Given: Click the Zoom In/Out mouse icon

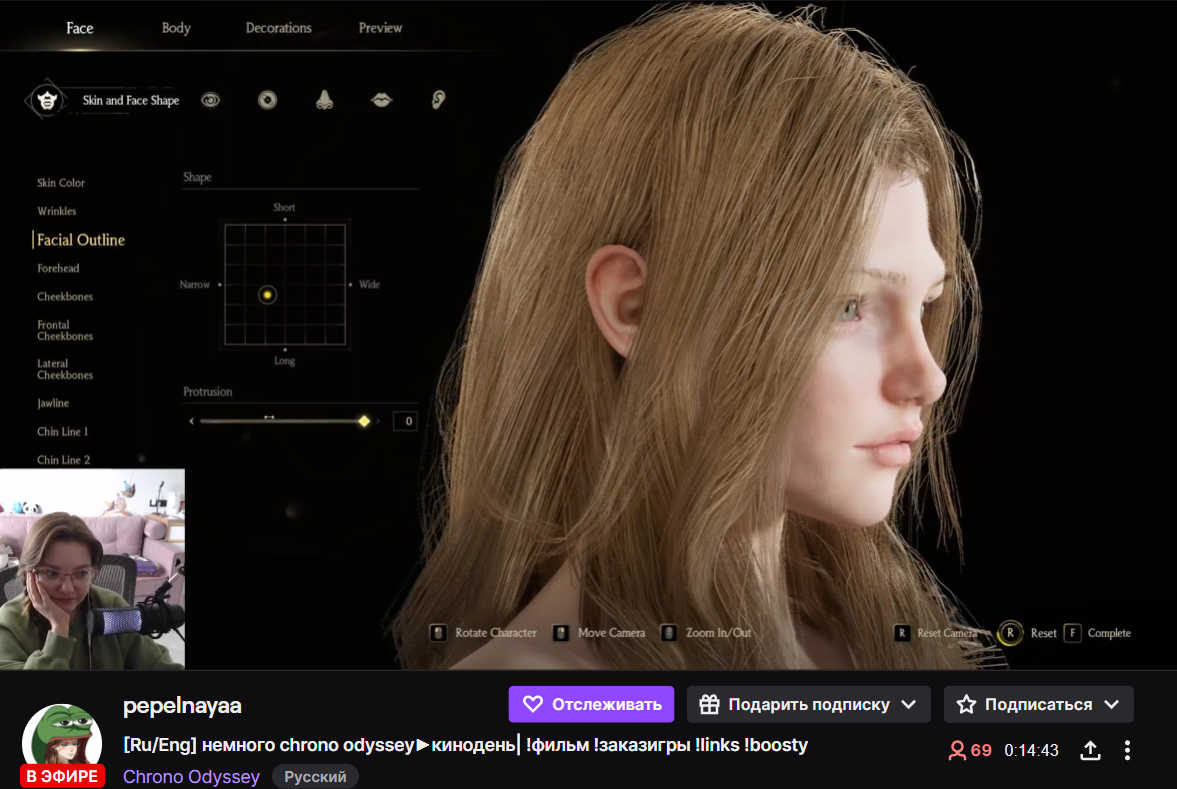Looking at the screenshot, I should click(669, 633).
